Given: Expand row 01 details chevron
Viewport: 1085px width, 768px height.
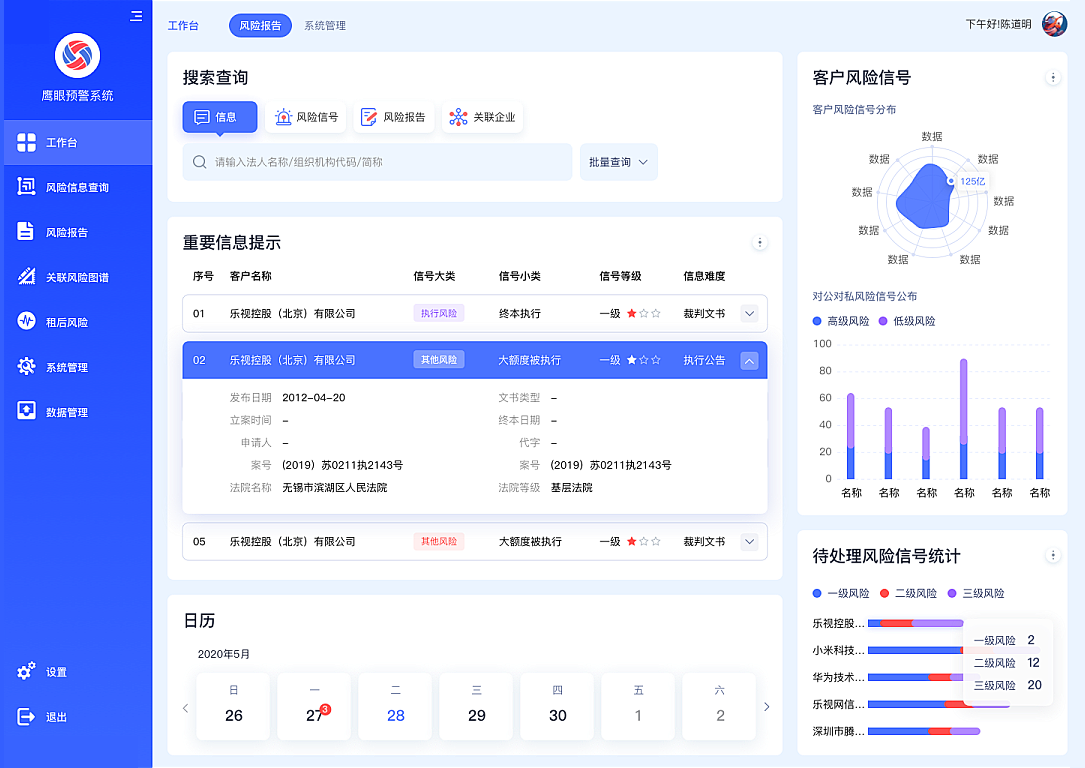Looking at the screenshot, I should tap(749, 313).
